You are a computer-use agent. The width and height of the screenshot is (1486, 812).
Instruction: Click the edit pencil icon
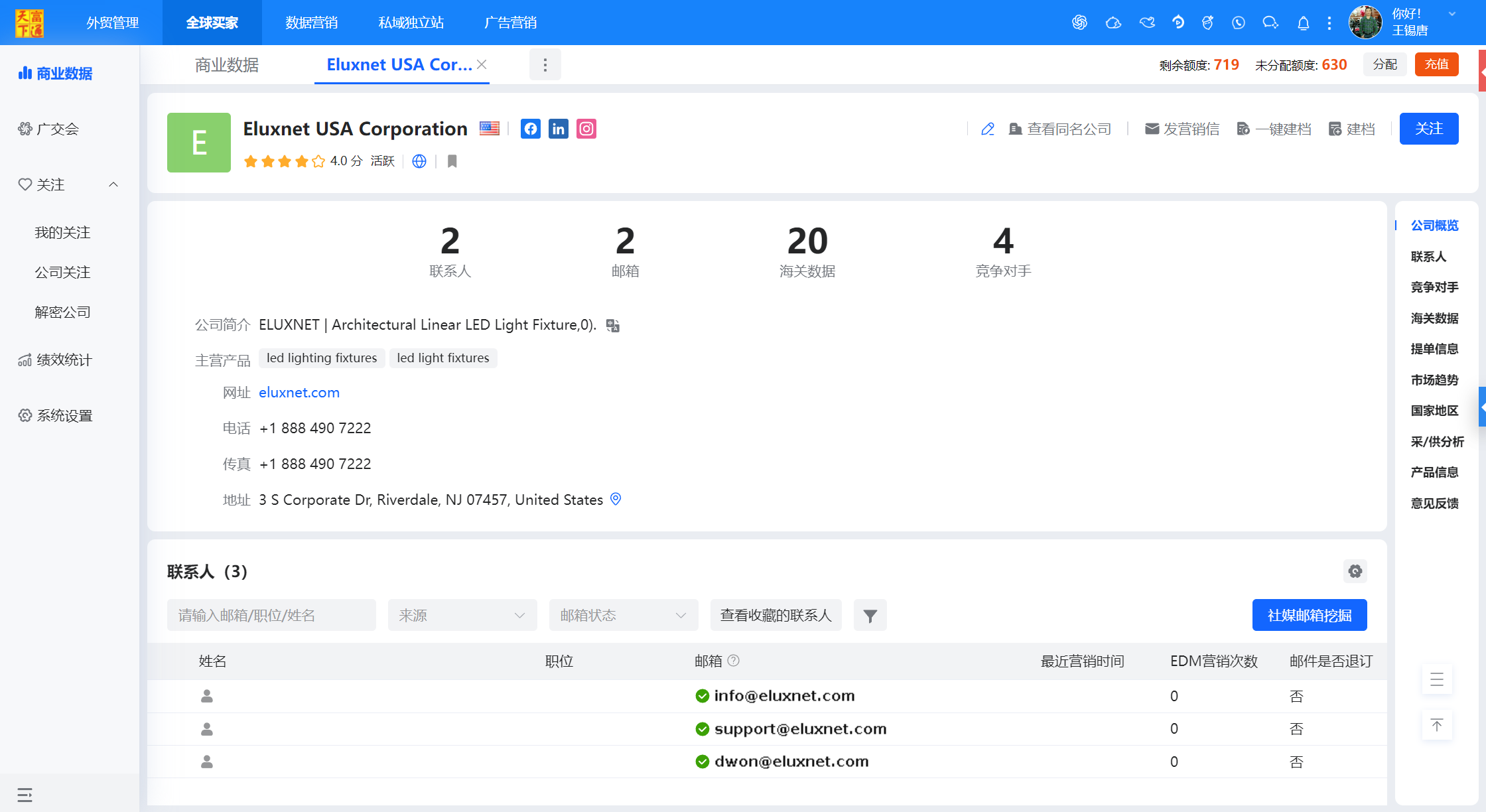[988, 129]
